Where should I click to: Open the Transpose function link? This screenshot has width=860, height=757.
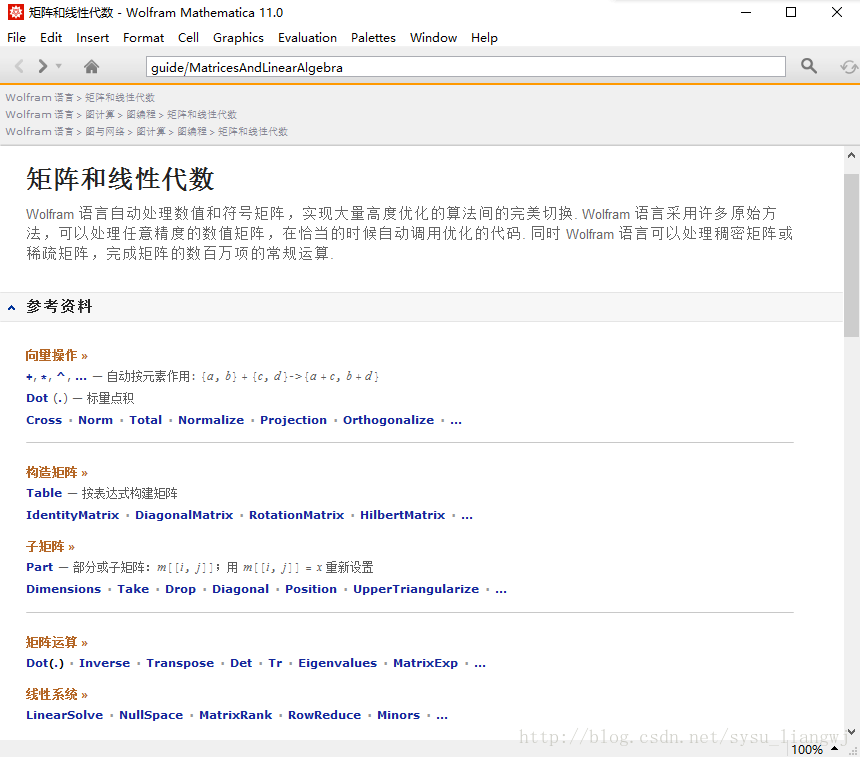pyautogui.click(x=180, y=663)
